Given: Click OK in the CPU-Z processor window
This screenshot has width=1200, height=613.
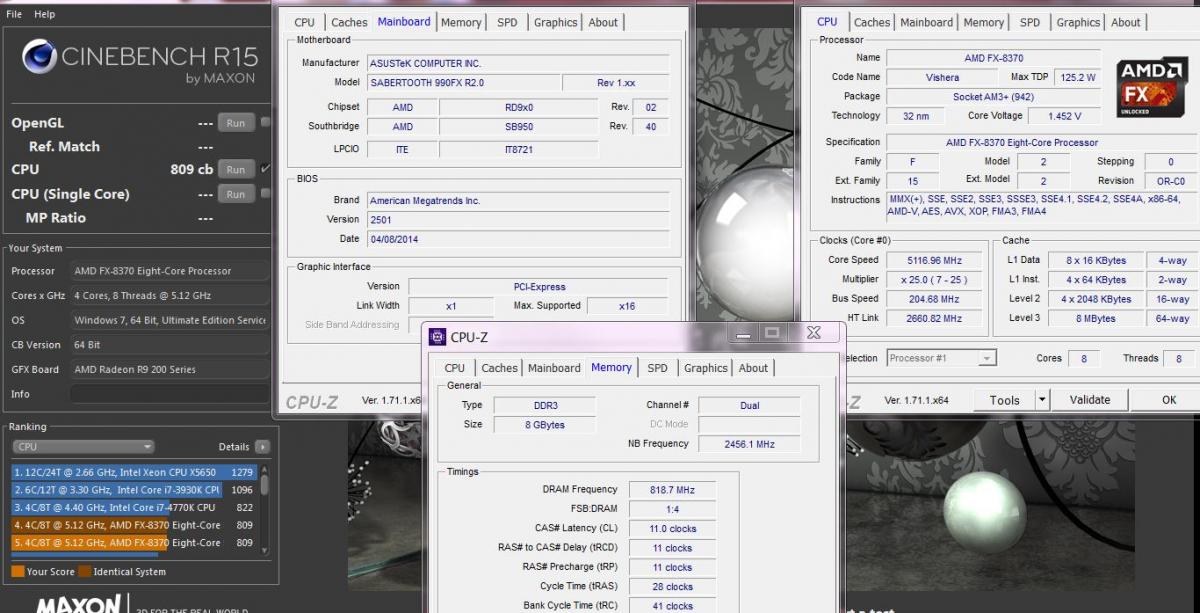Looking at the screenshot, I should point(1169,400).
